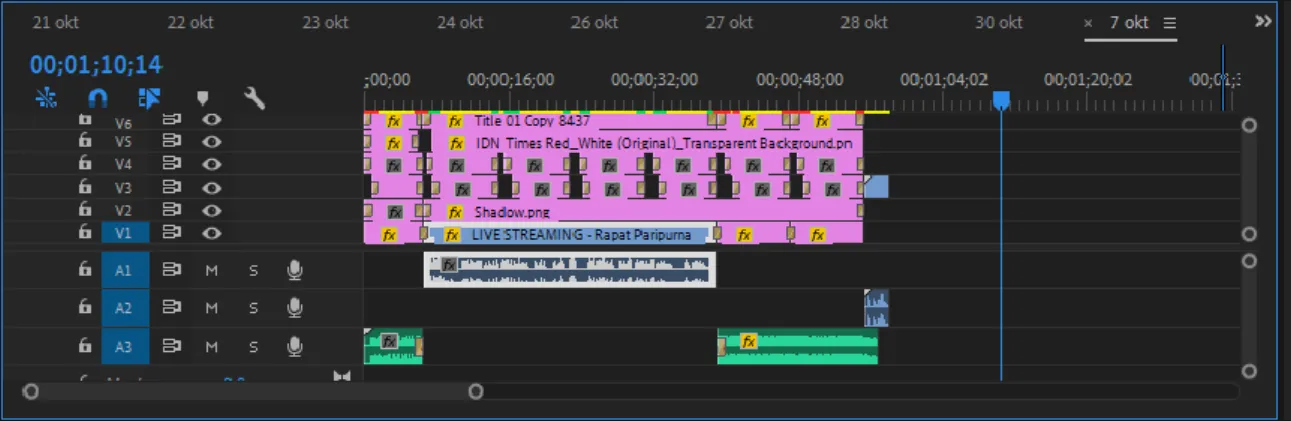Screen dimensions: 1291x421
Task: Target audio track A2 label
Action: pyautogui.click(x=123, y=308)
